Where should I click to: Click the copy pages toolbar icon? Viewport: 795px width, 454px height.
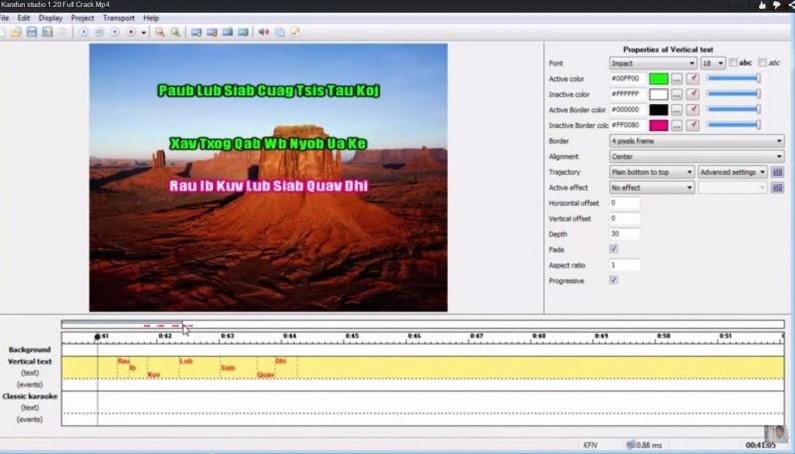[x=280, y=32]
